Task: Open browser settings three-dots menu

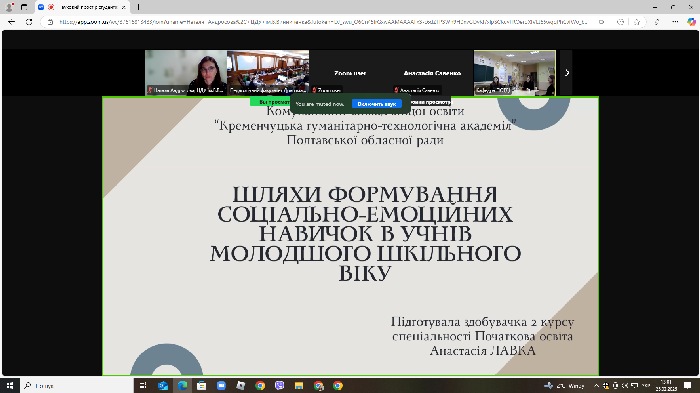Action: coord(675,22)
